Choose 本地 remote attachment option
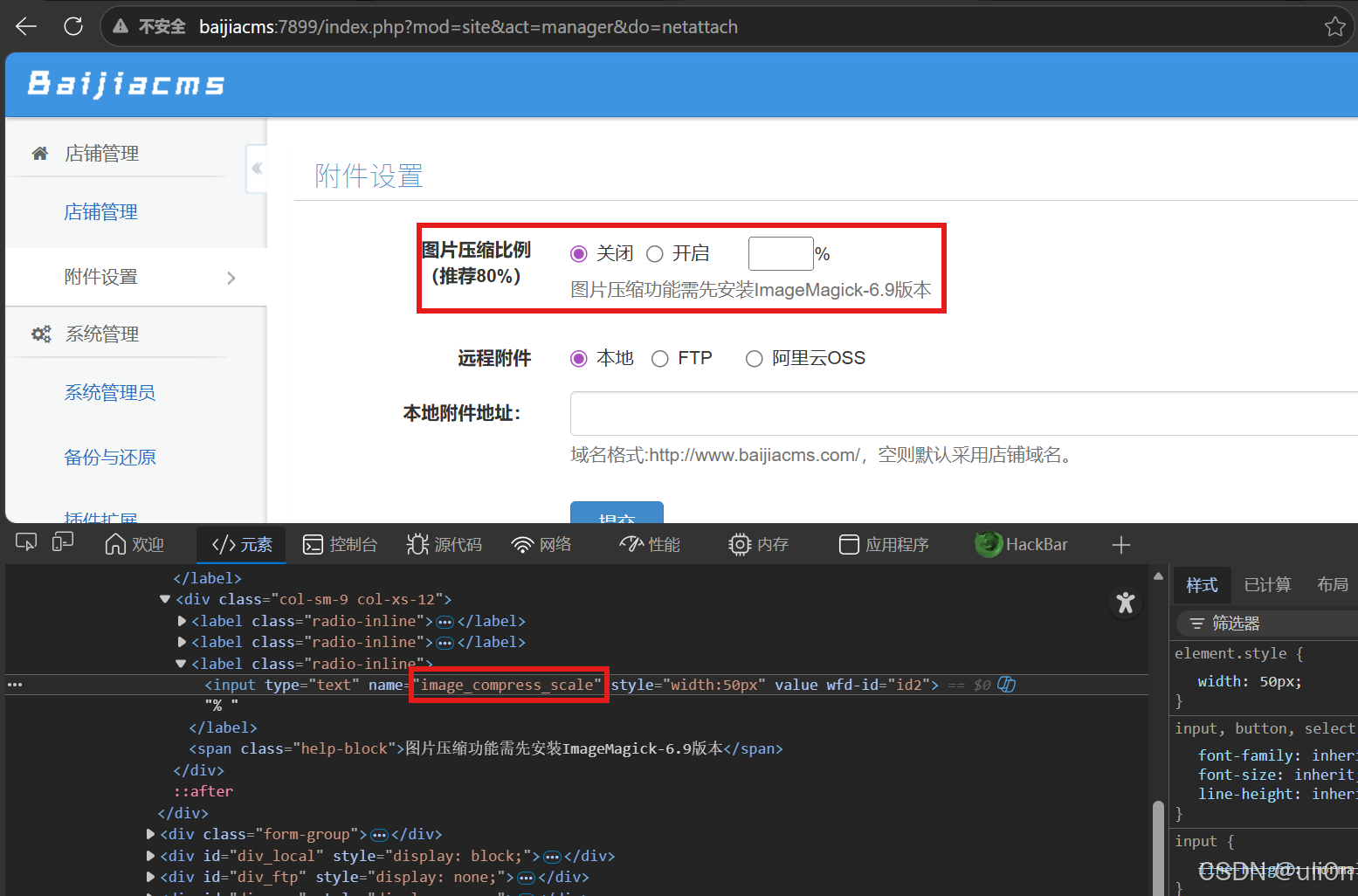This screenshot has width=1358, height=896. point(578,359)
